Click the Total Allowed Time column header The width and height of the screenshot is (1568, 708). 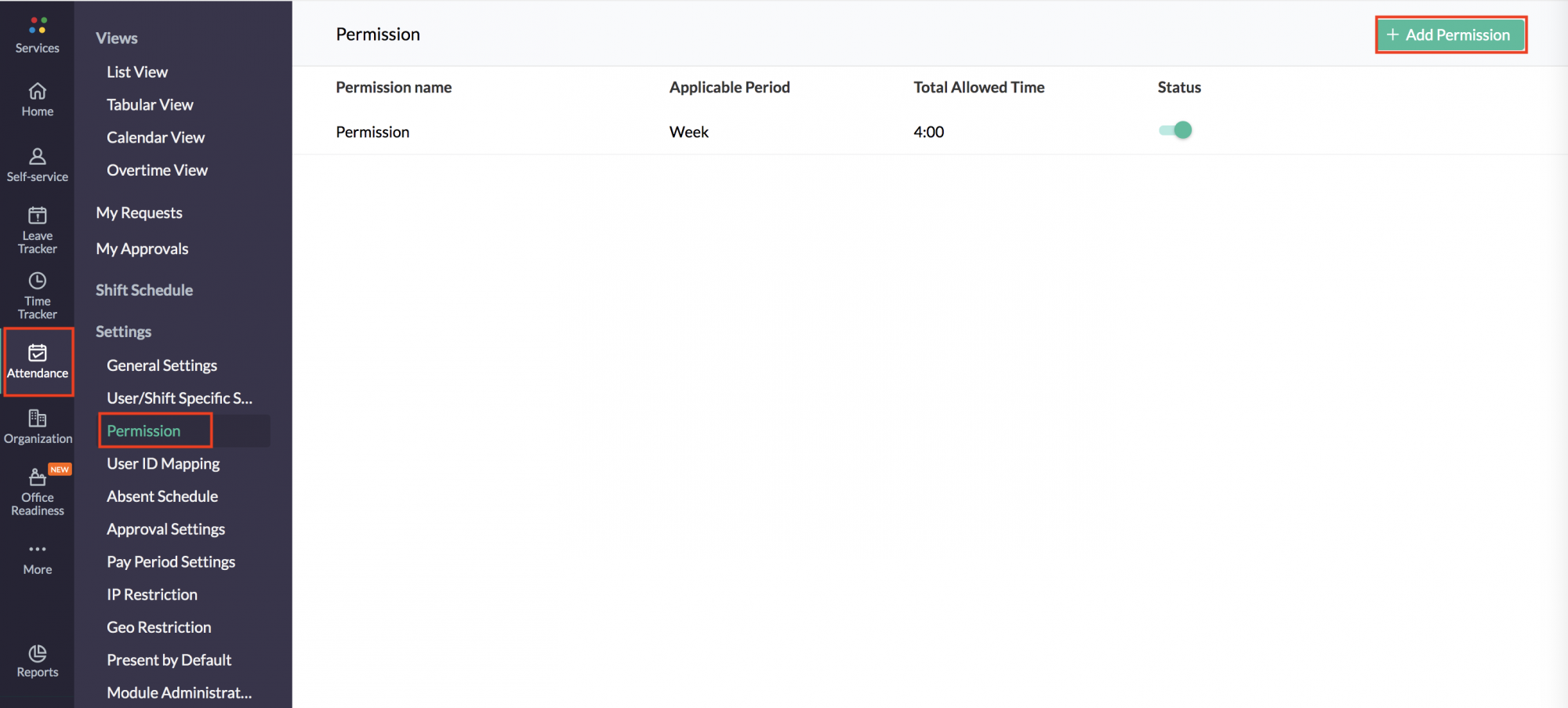click(978, 87)
